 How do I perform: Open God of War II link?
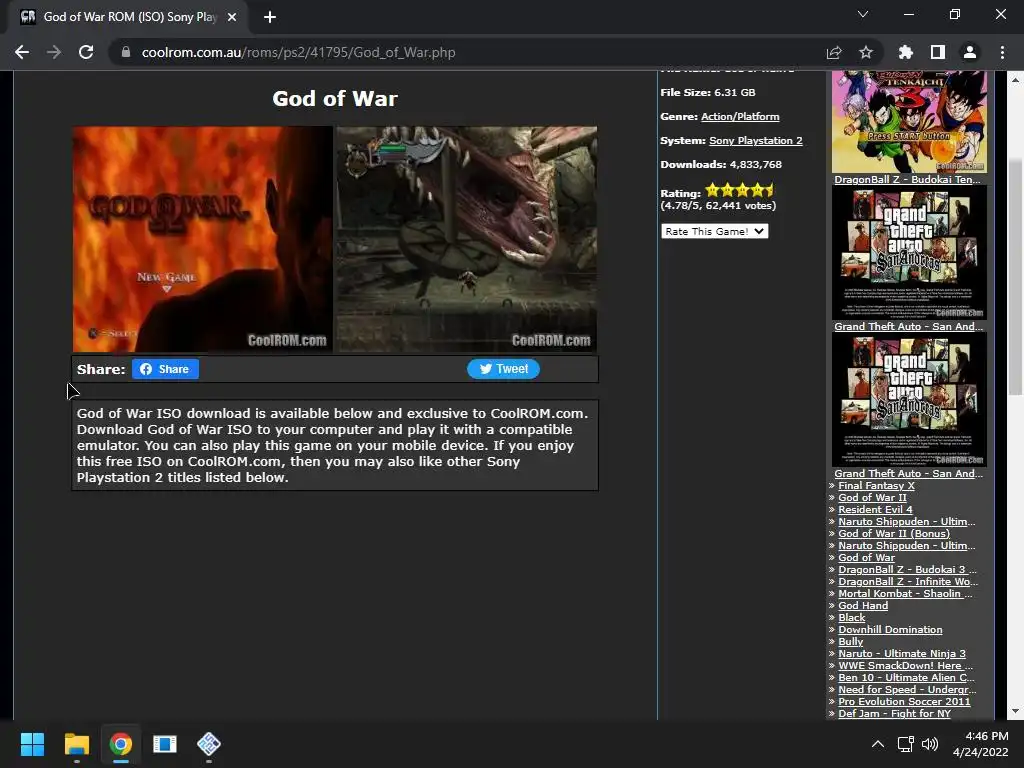pyautogui.click(x=872, y=498)
